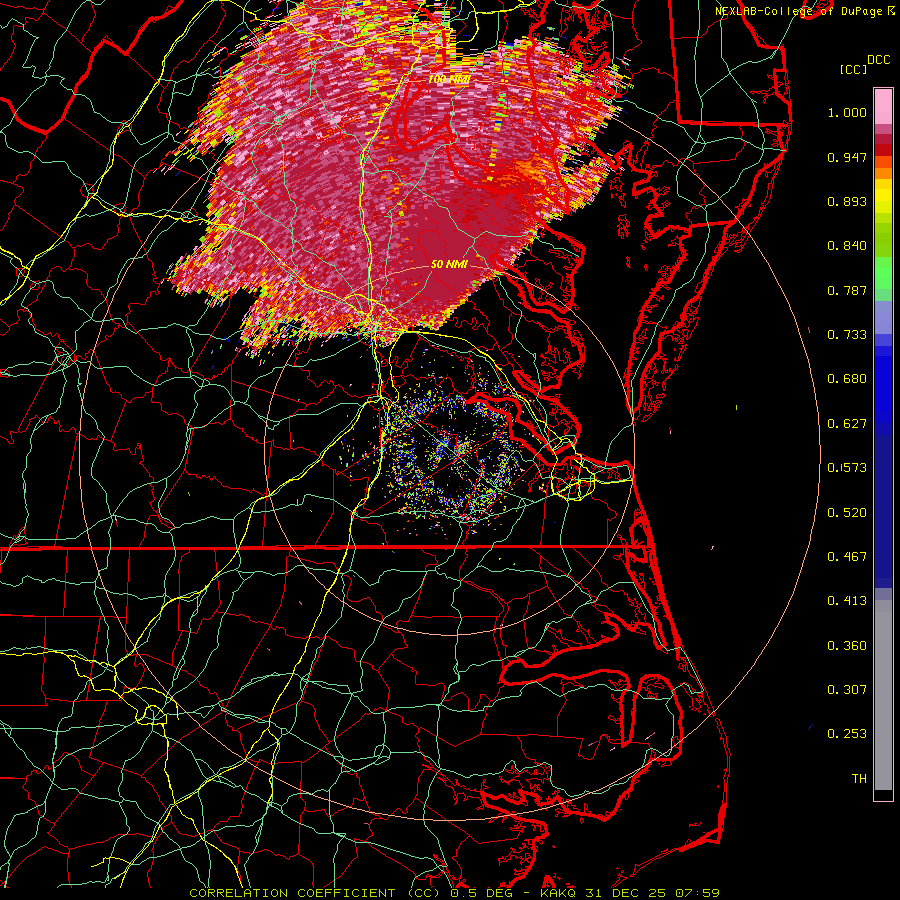Pick the pink top segment of the color bar
The height and width of the screenshot is (900, 900).
pos(883,106)
